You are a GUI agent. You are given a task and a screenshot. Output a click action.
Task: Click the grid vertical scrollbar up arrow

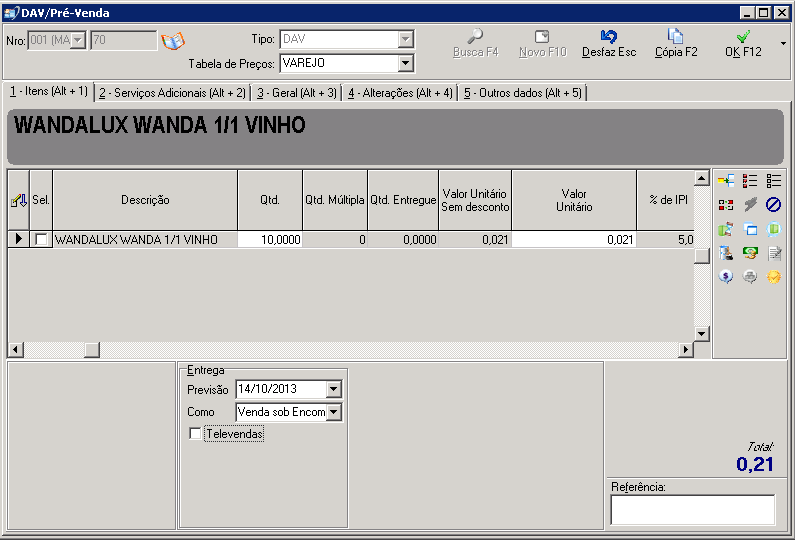(x=702, y=178)
